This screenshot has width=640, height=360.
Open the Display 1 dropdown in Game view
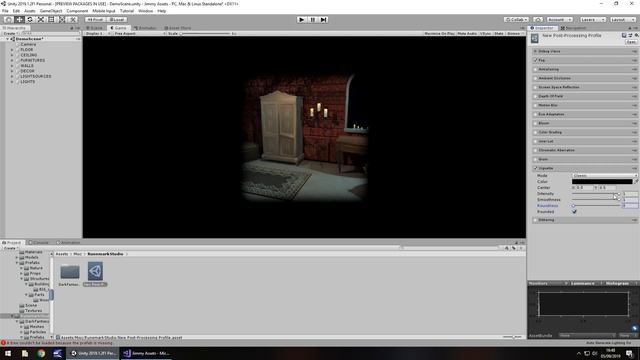(x=97, y=33)
